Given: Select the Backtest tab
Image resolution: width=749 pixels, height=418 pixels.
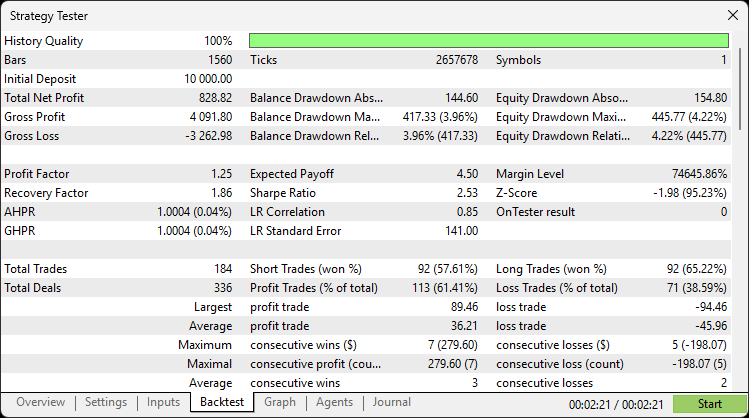Looking at the screenshot, I should point(220,402).
